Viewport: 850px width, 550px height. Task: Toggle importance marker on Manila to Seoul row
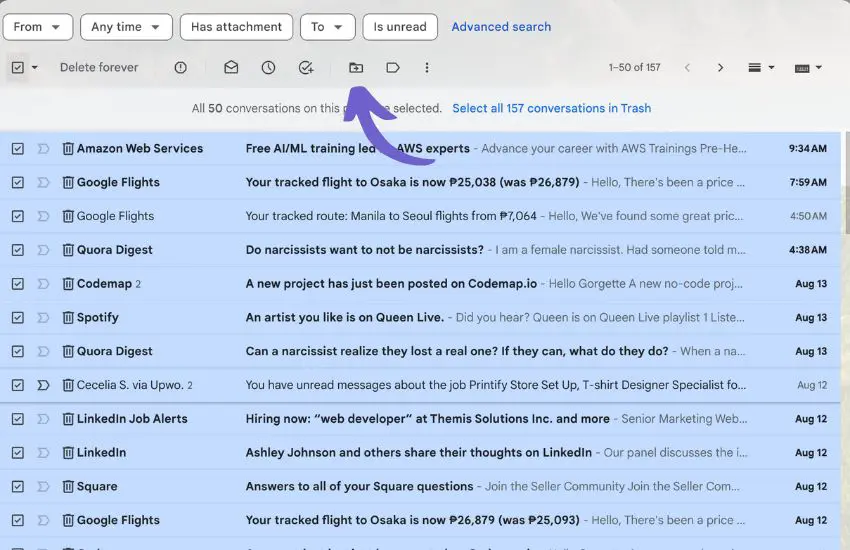click(43, 216)
